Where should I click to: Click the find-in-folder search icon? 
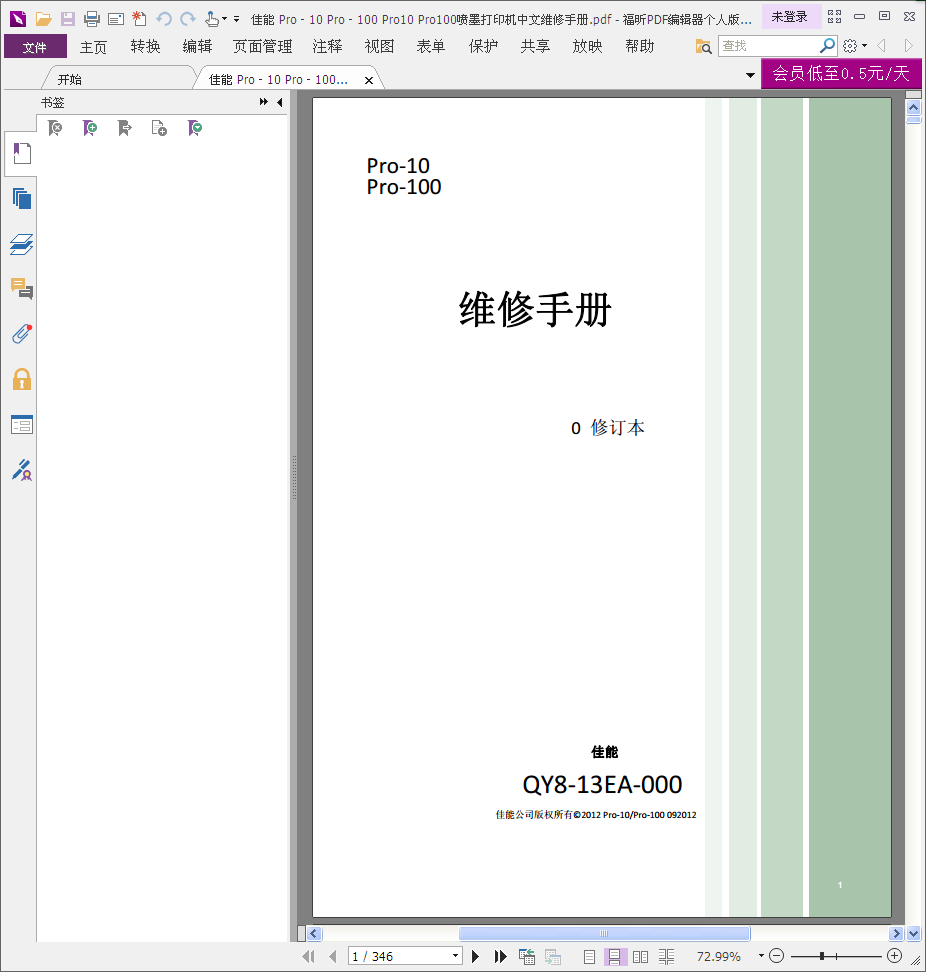point(703,46)
